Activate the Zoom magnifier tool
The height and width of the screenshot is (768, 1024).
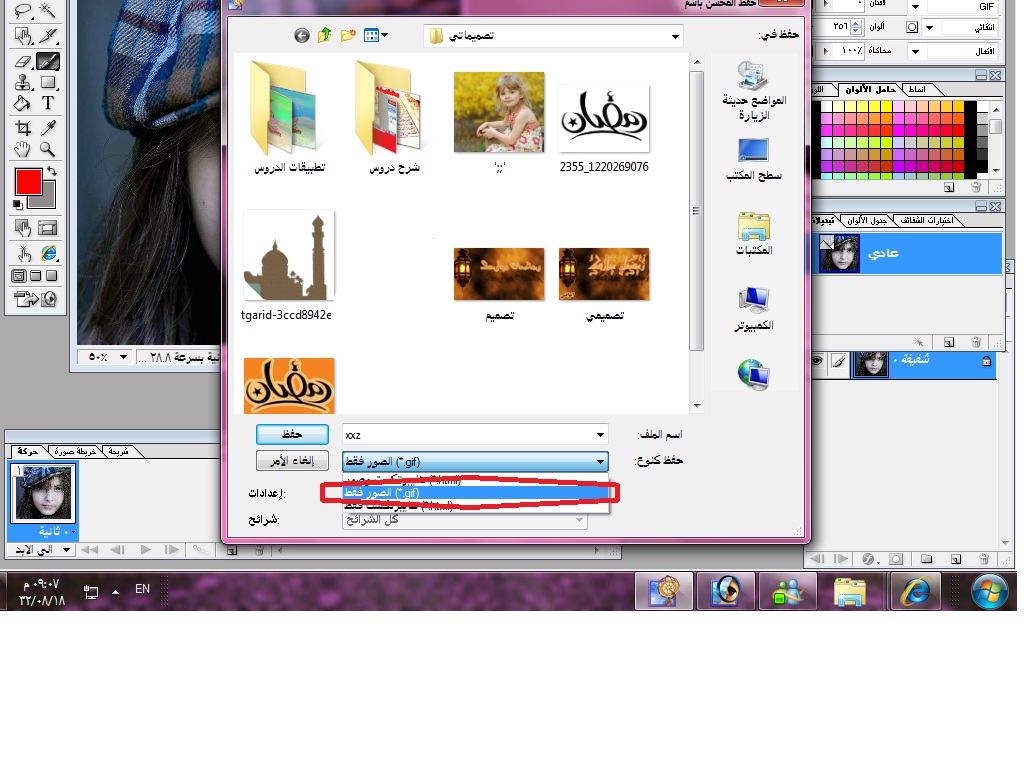pyautogui.click(x=47, y=150)
